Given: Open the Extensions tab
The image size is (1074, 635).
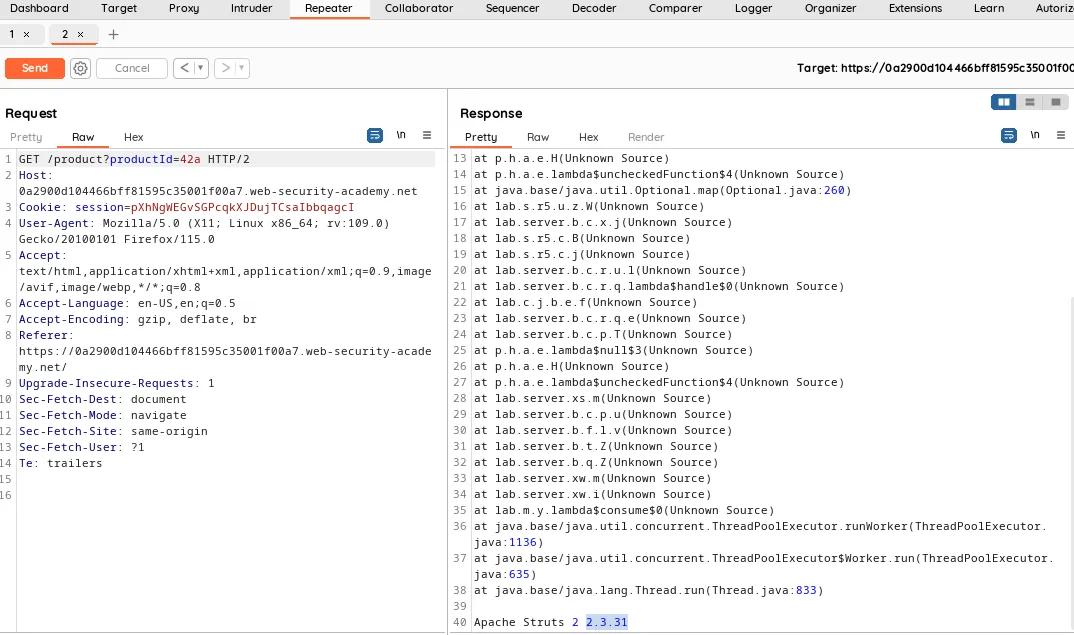Looking at the screenshot, I should tap(915, 8).
